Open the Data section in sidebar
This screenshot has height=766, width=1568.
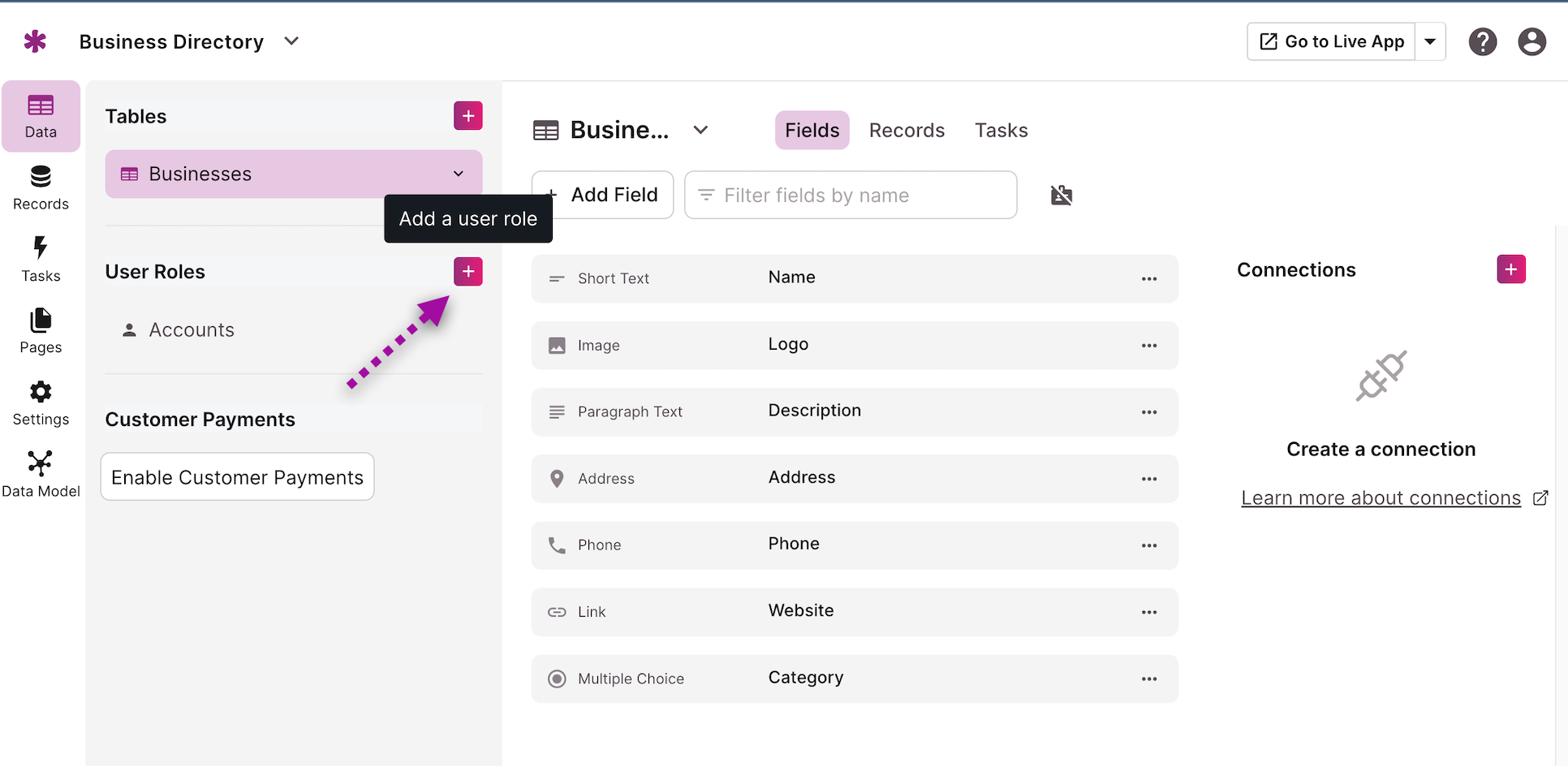[41, 116]
